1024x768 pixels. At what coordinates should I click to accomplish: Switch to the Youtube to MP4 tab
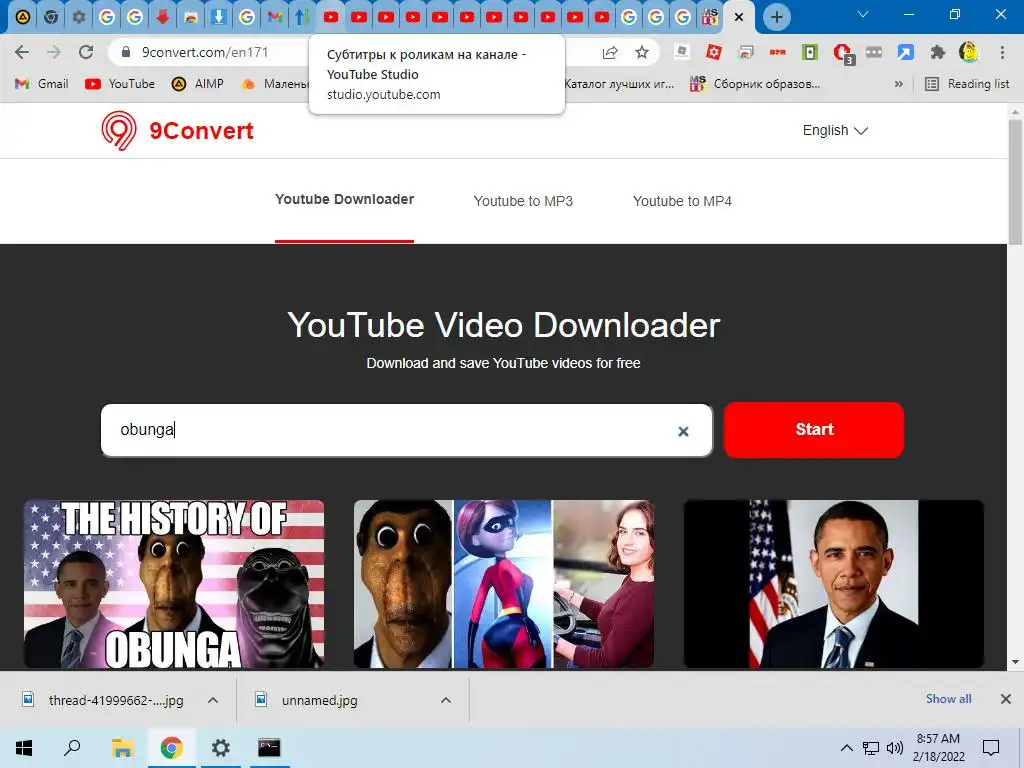(x=682, y=201)
